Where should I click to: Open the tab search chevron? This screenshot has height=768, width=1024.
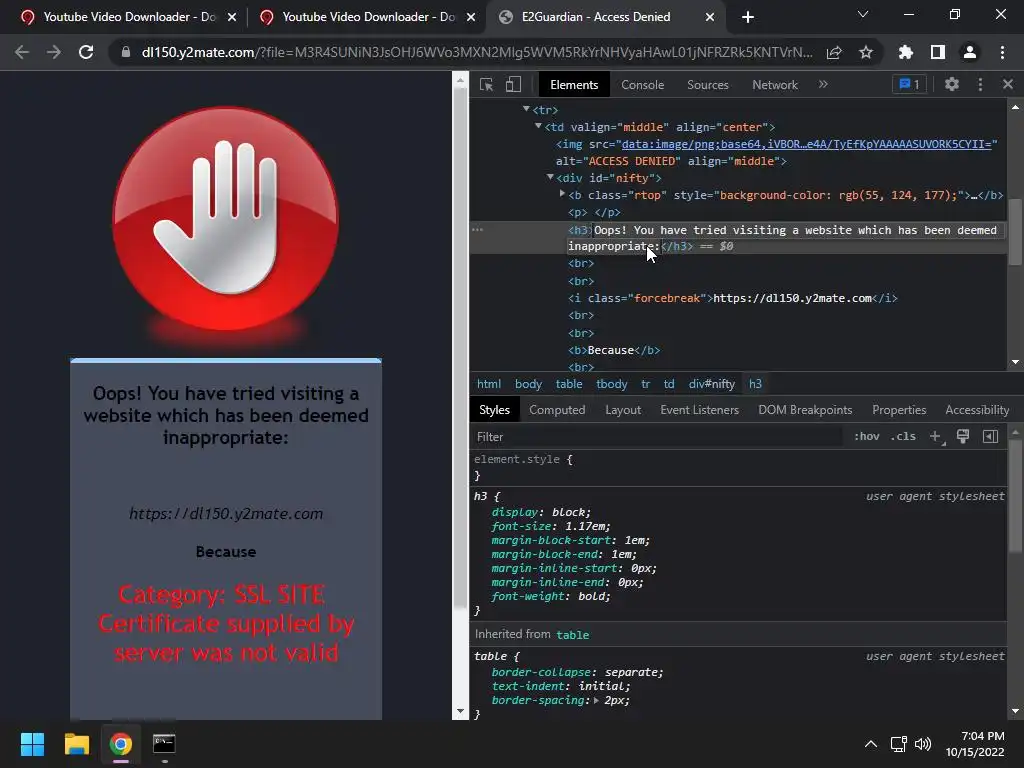pos(863,14)
